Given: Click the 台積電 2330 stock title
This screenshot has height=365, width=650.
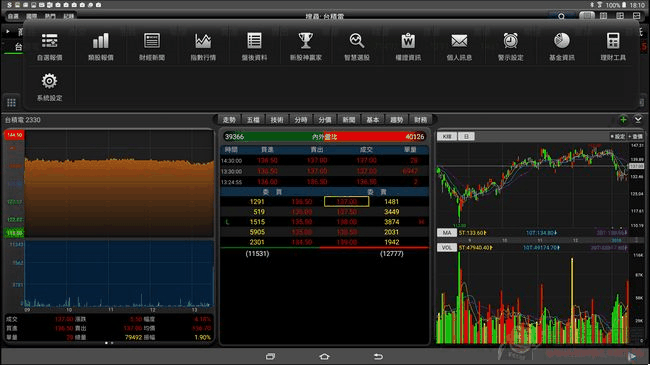Looking at the screenshot, I should pos(23,120).
